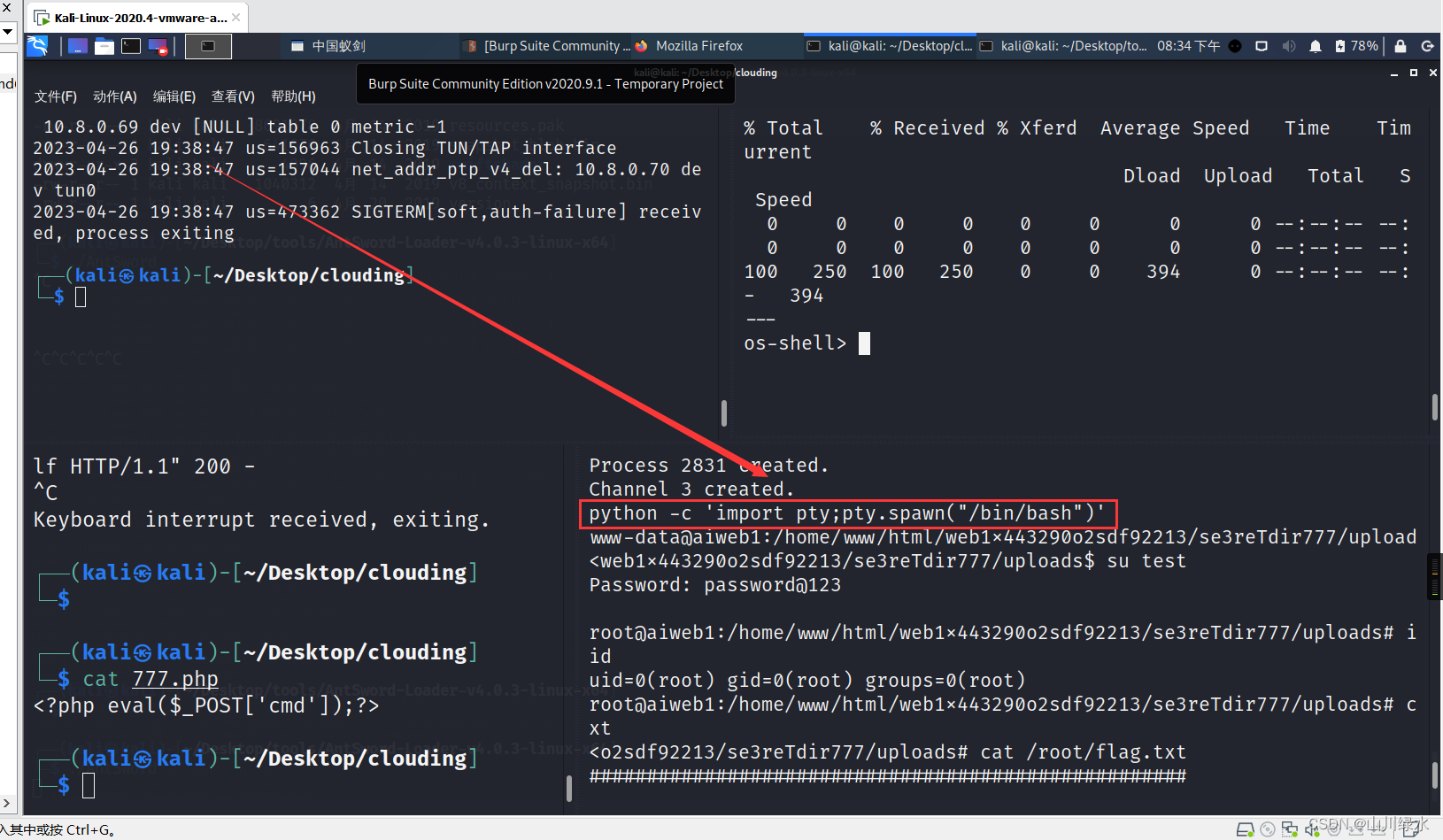Close the terminal window with X

(1433, 73)
